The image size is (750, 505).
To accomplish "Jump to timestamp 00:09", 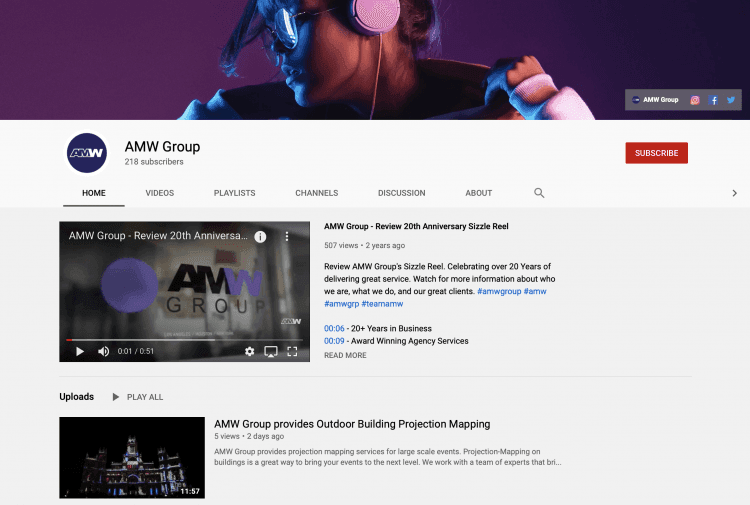I will [x=334, y=341].
